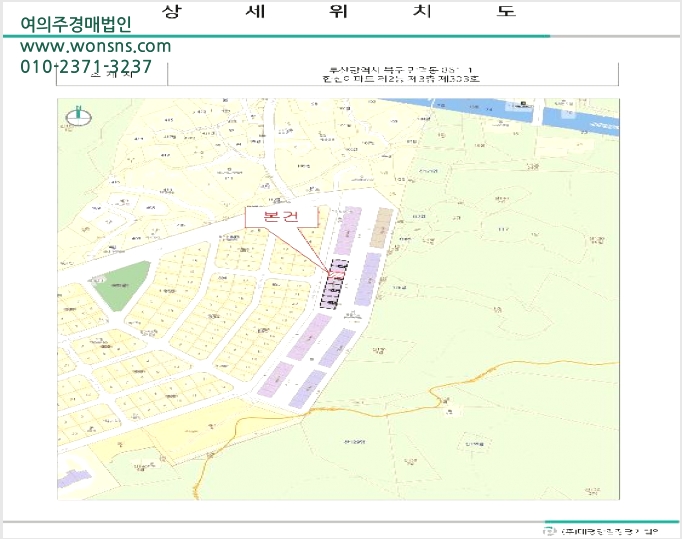This screenshot has height=539, width=682.
Task: Click the dashed subject building on map
Action: 334,285
